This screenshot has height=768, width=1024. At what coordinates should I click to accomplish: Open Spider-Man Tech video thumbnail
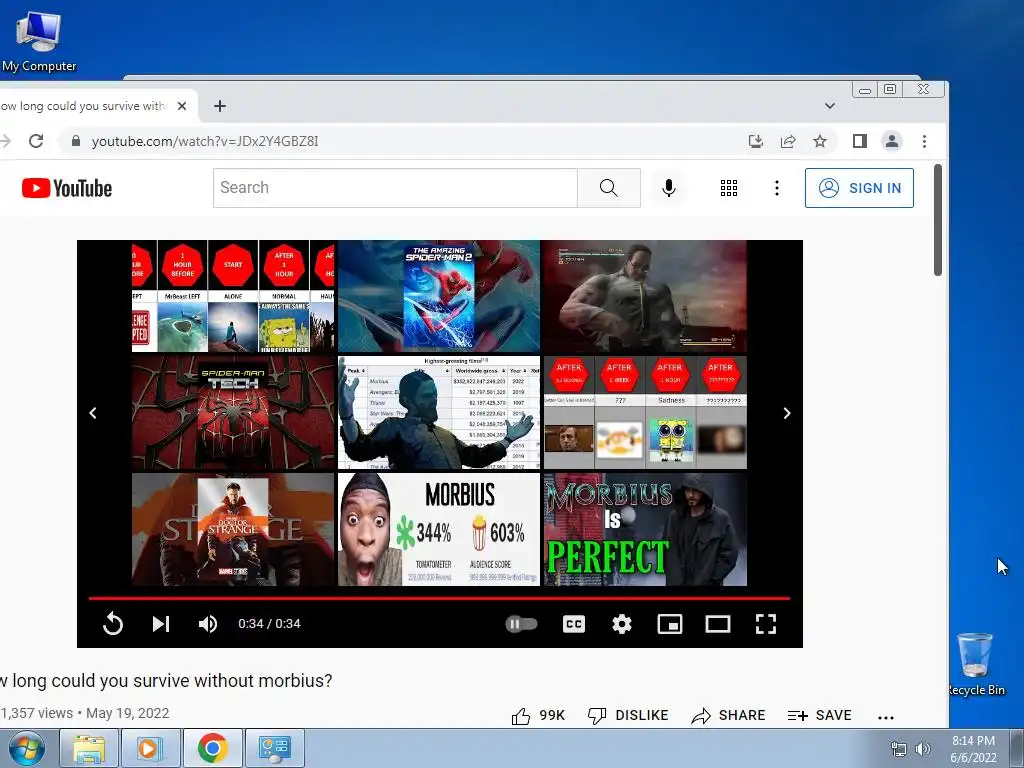tap(233, 413)
